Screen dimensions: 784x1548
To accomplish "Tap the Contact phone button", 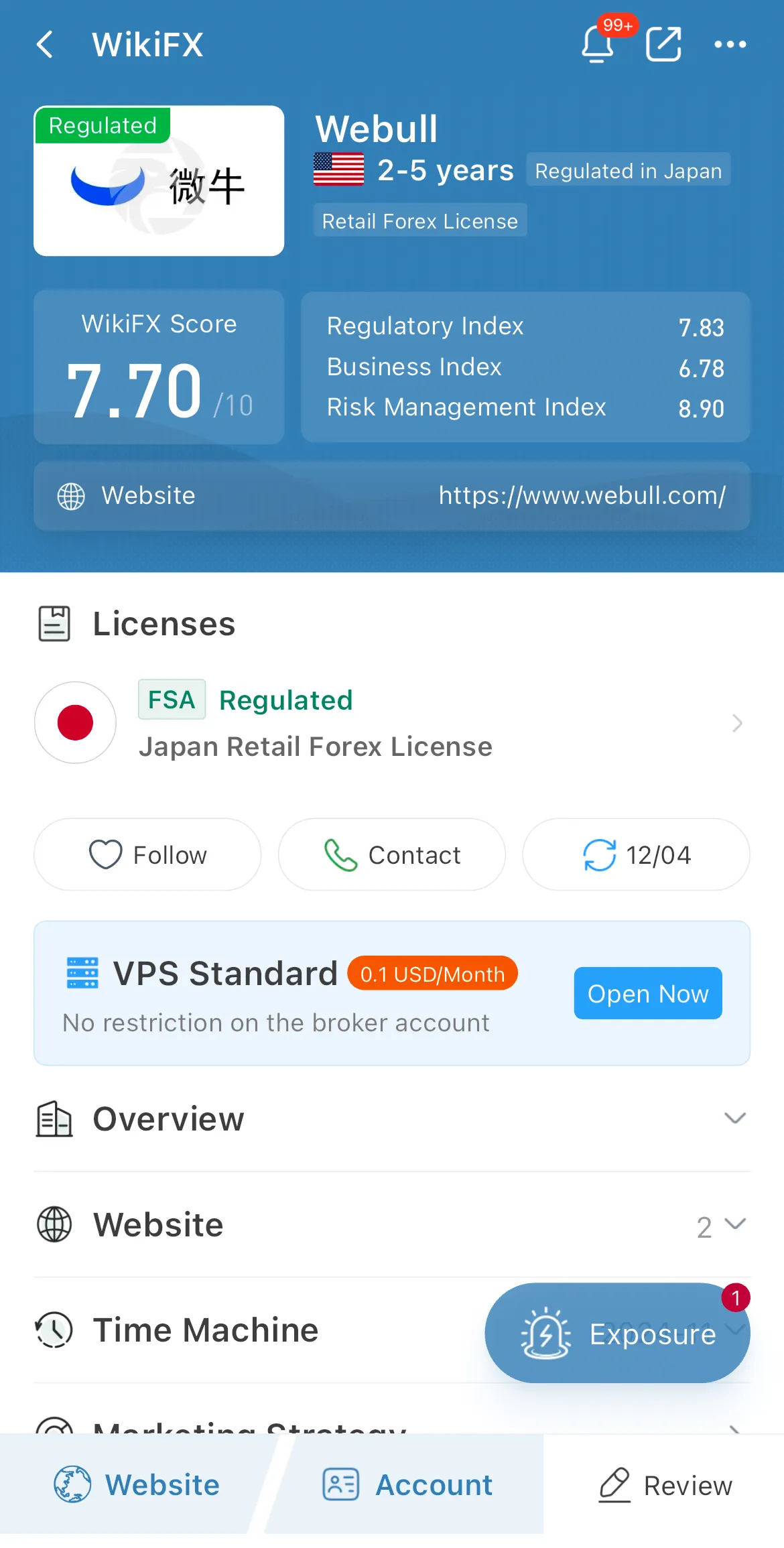I will coord(392,854).
